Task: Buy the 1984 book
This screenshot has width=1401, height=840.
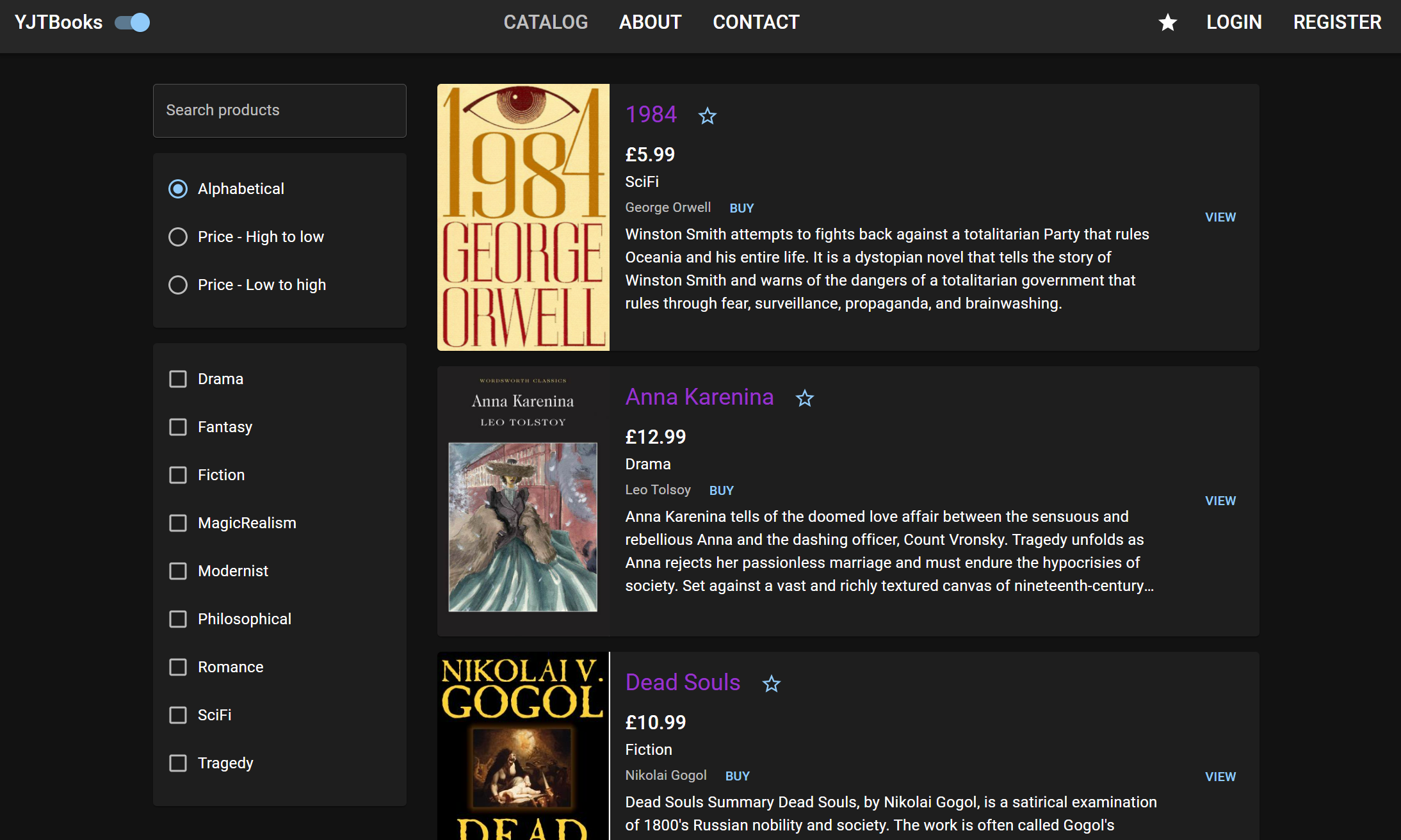Action: pos(741,208)
